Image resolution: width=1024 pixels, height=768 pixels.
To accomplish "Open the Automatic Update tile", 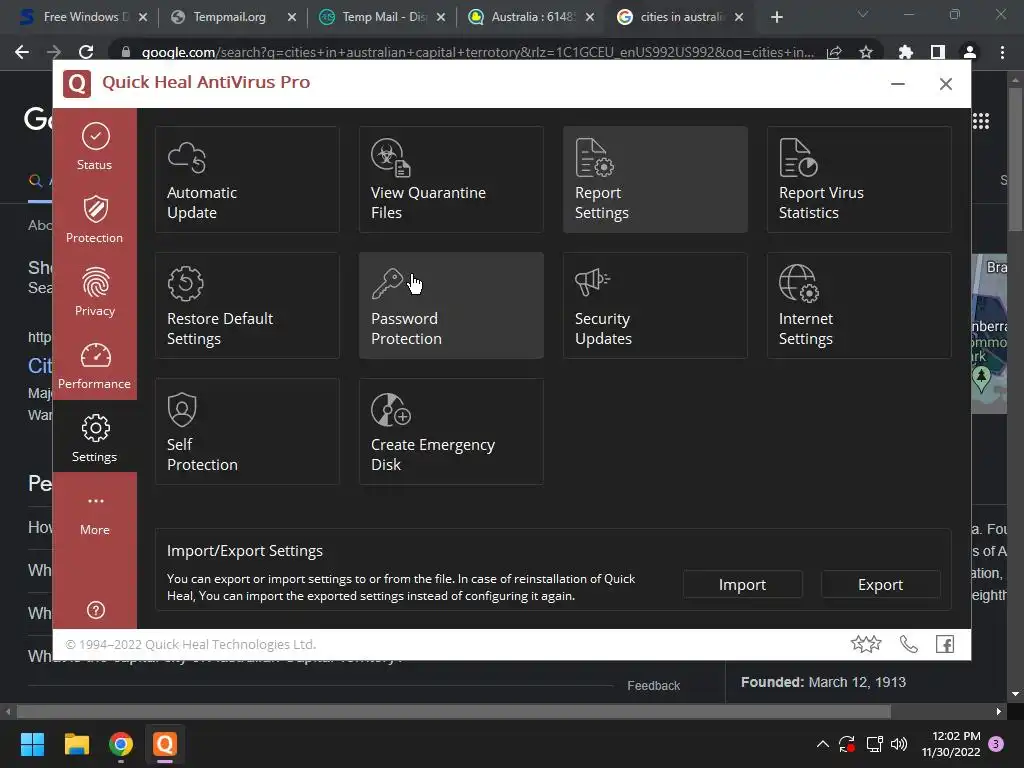I will (247, 179).
